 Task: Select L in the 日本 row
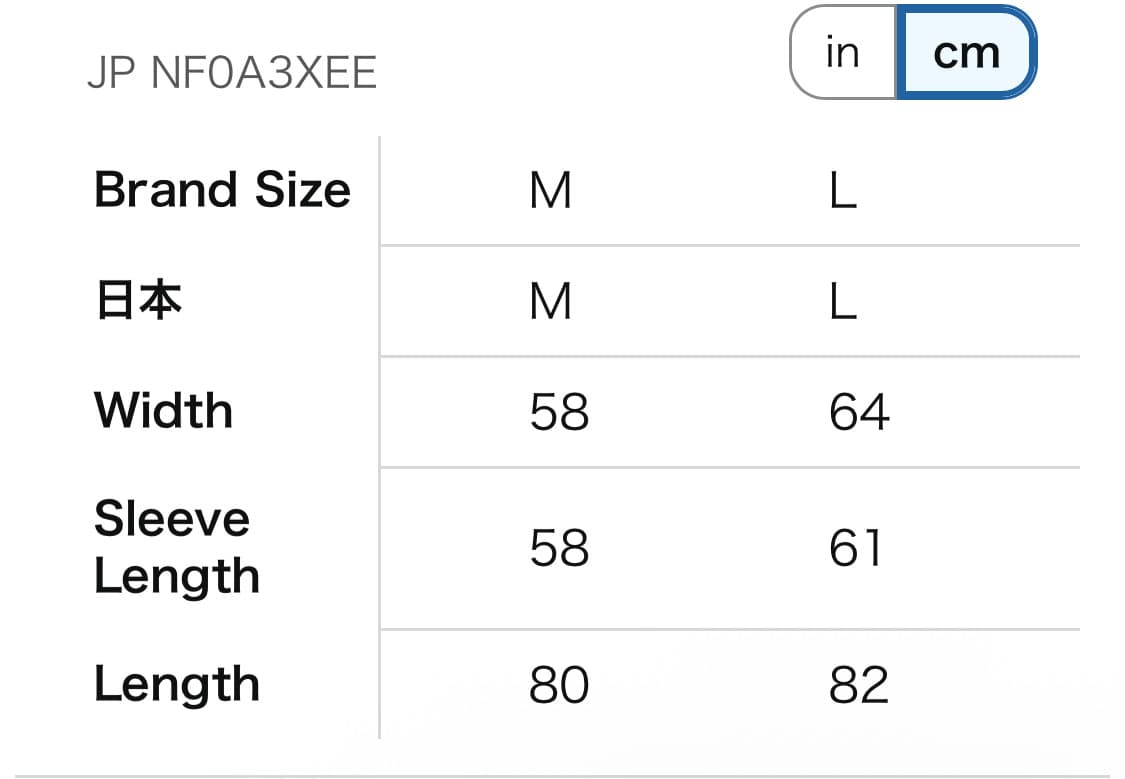click(x=843, y=301)
